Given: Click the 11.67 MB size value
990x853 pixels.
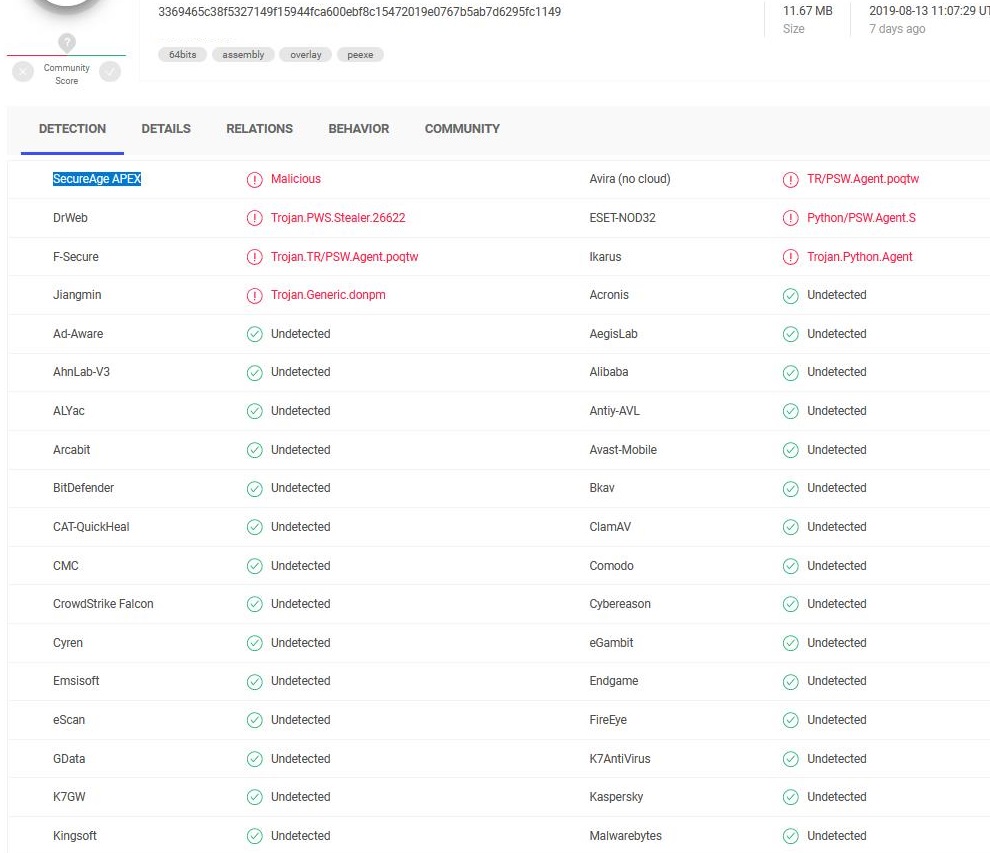Looking at the screenshot, I should (x=808, y=11).
